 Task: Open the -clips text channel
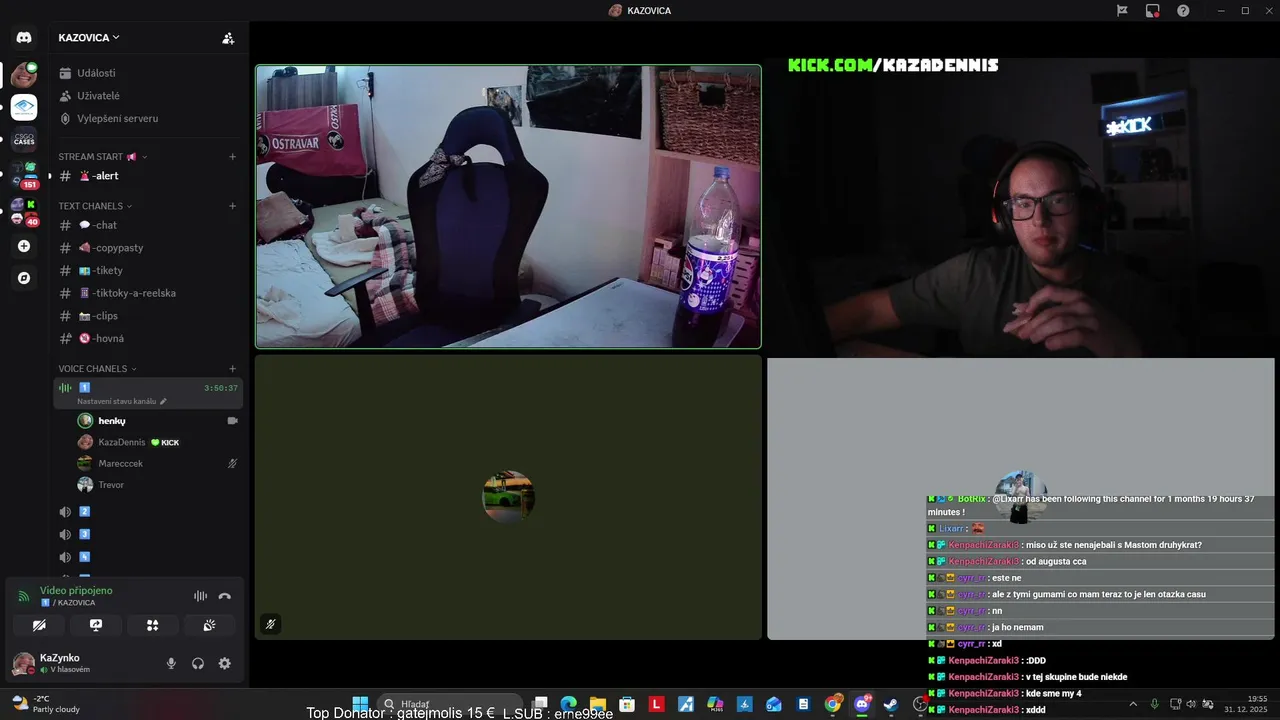[148, 316]
